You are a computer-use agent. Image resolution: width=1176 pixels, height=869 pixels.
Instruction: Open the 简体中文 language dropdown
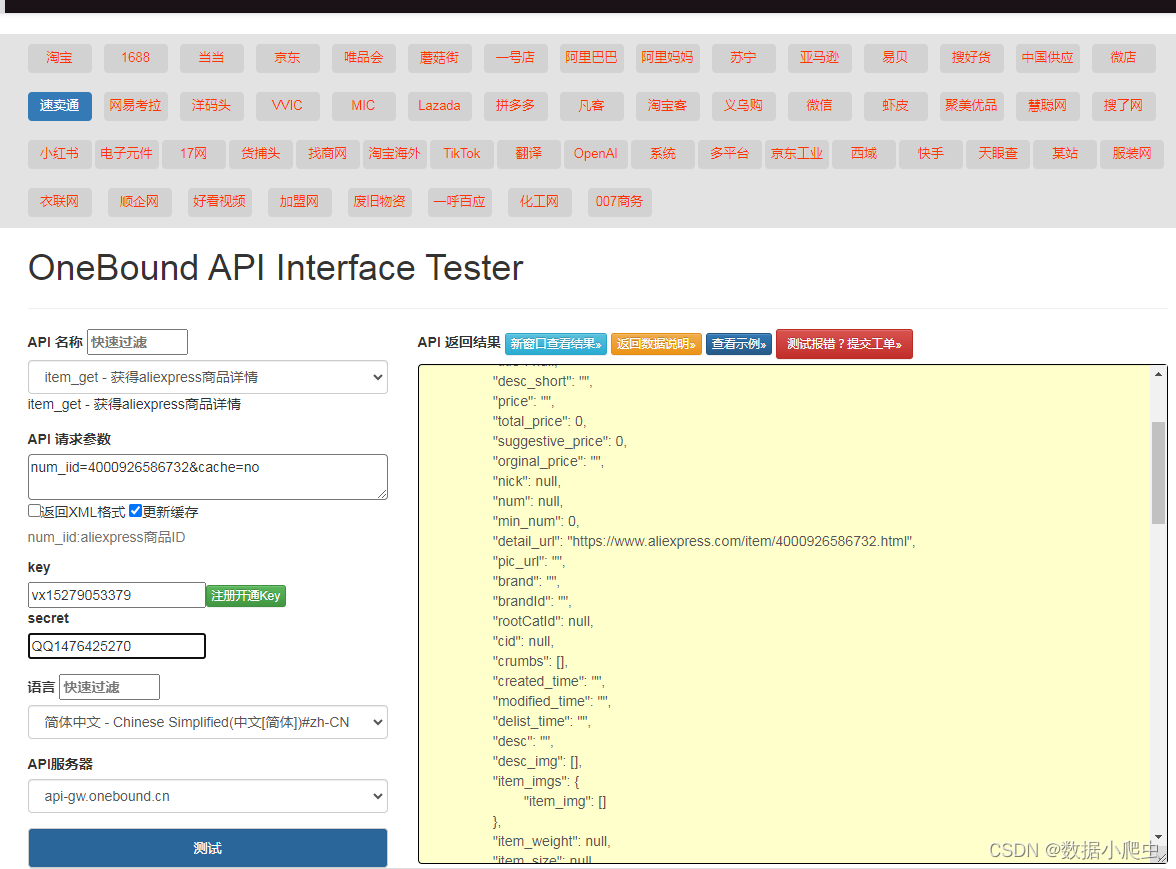click(x=208, y=722)
